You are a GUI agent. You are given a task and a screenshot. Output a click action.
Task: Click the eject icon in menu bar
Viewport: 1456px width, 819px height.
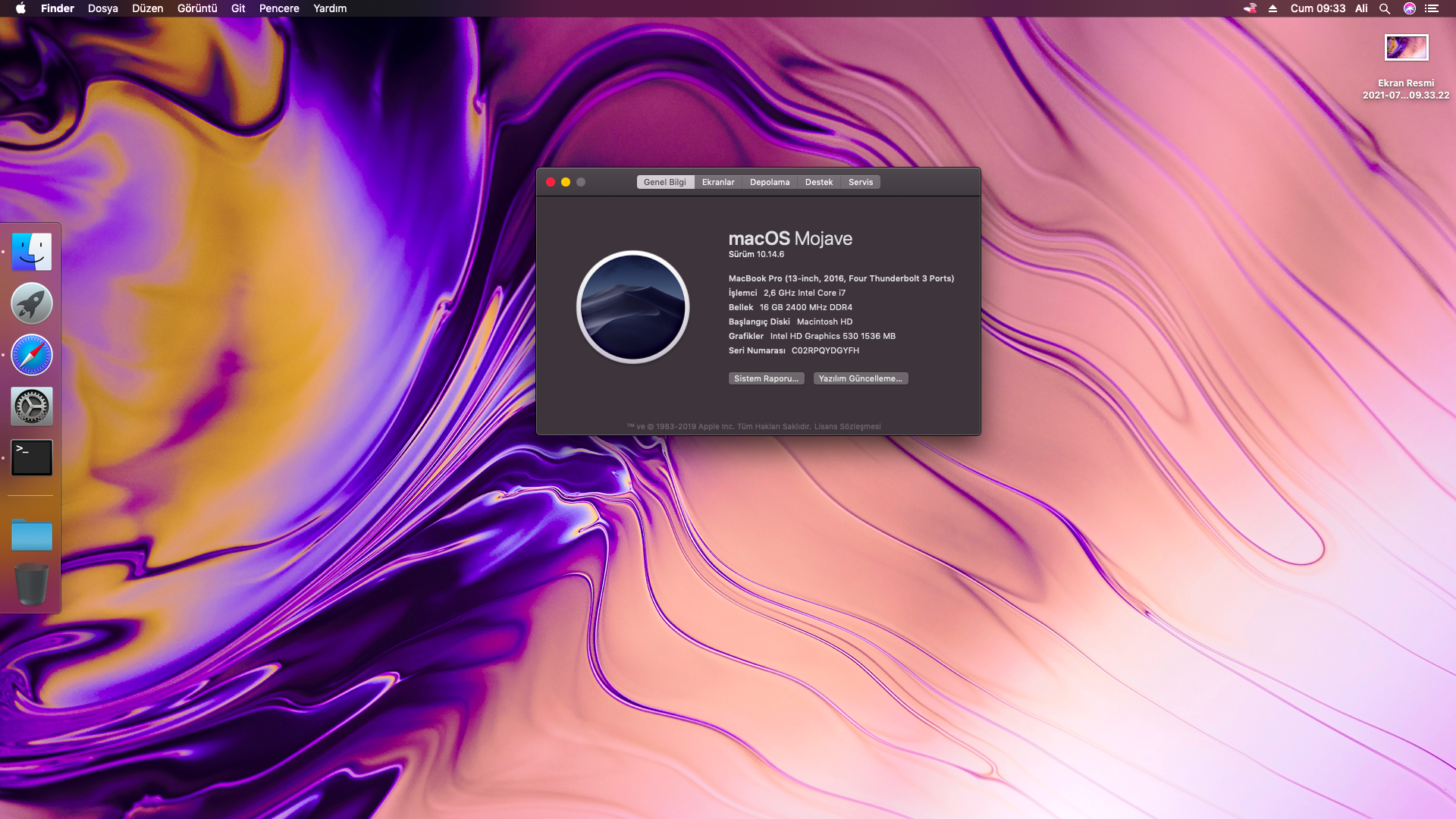(x=1273, y=8)
